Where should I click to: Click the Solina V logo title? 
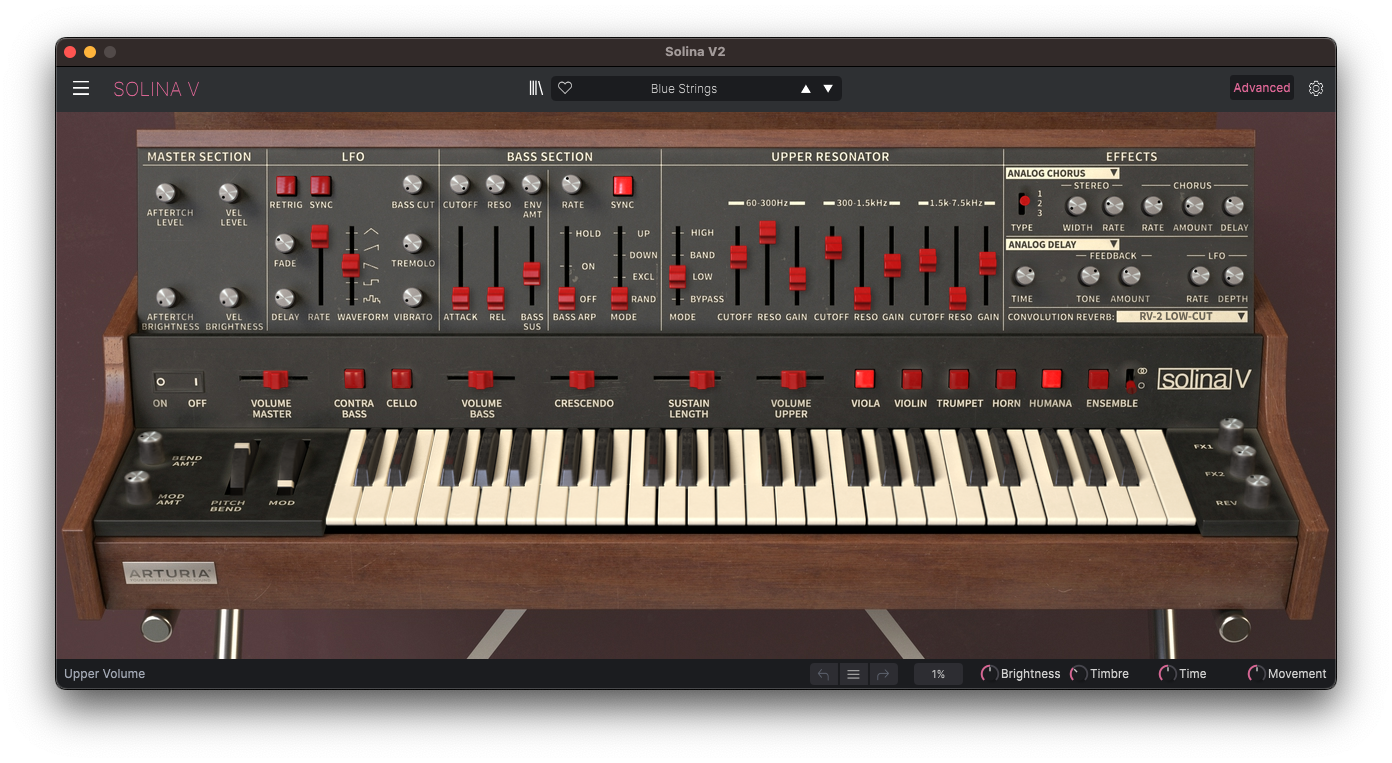156,89
